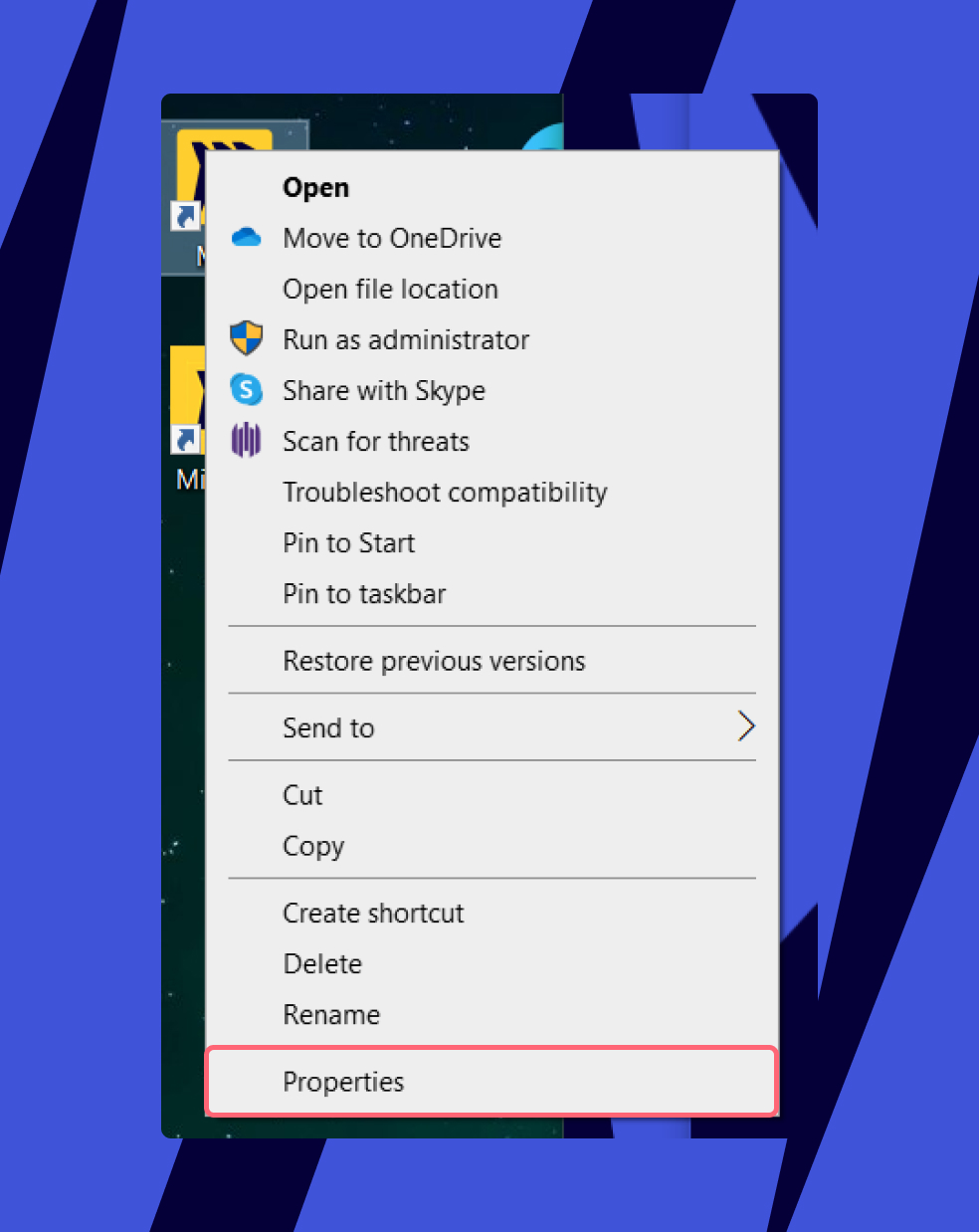Click Copy in the context menu
The width and height of the screenshot is (979, 1232).
(313, 846)
